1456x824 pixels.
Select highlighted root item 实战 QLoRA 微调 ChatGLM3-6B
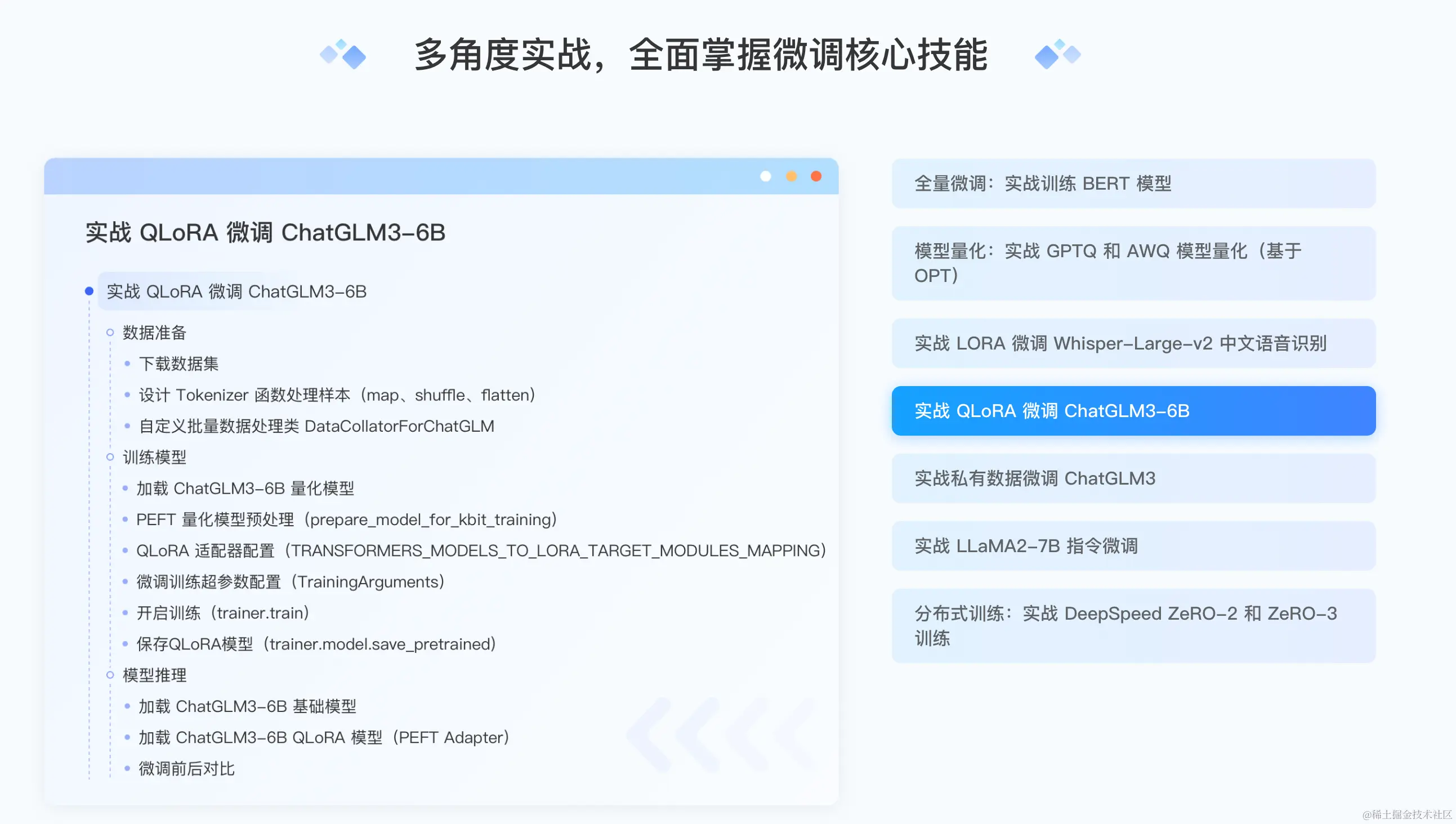pyautogui.click(x=236, y=292)
